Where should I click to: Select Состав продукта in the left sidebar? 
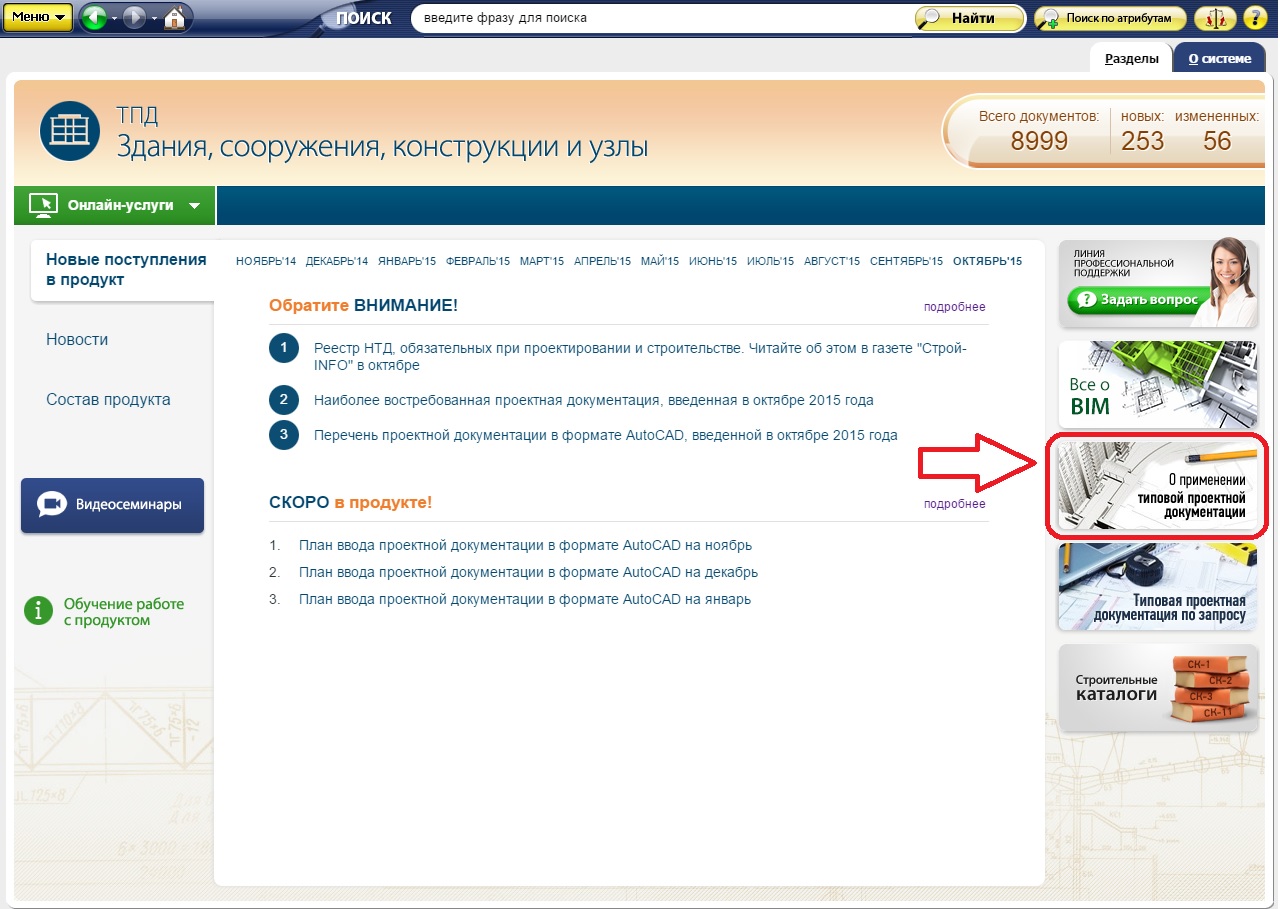pyautogui.click(x=108, y=400)
